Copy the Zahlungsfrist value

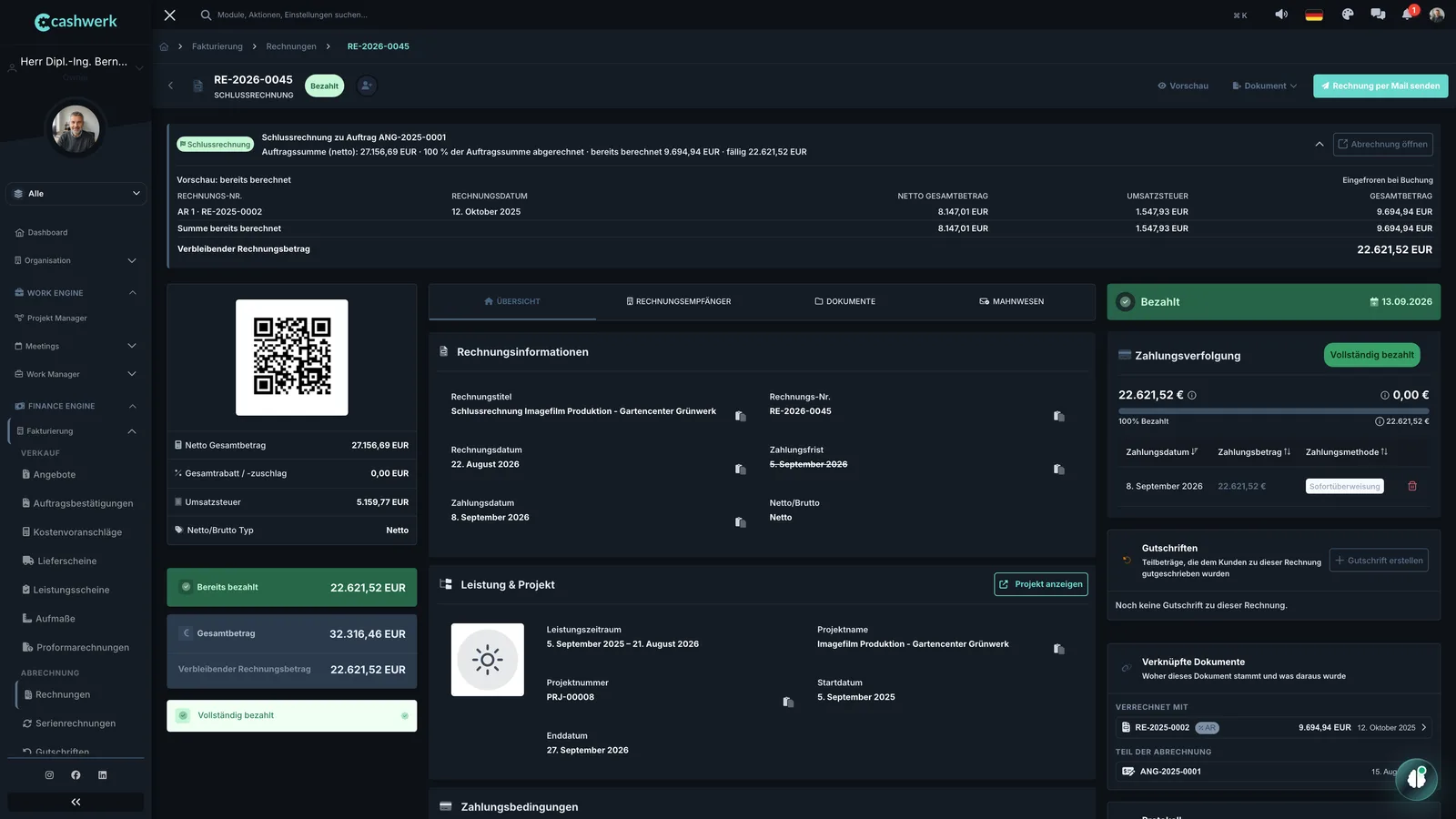click(x=1059, y=470)
